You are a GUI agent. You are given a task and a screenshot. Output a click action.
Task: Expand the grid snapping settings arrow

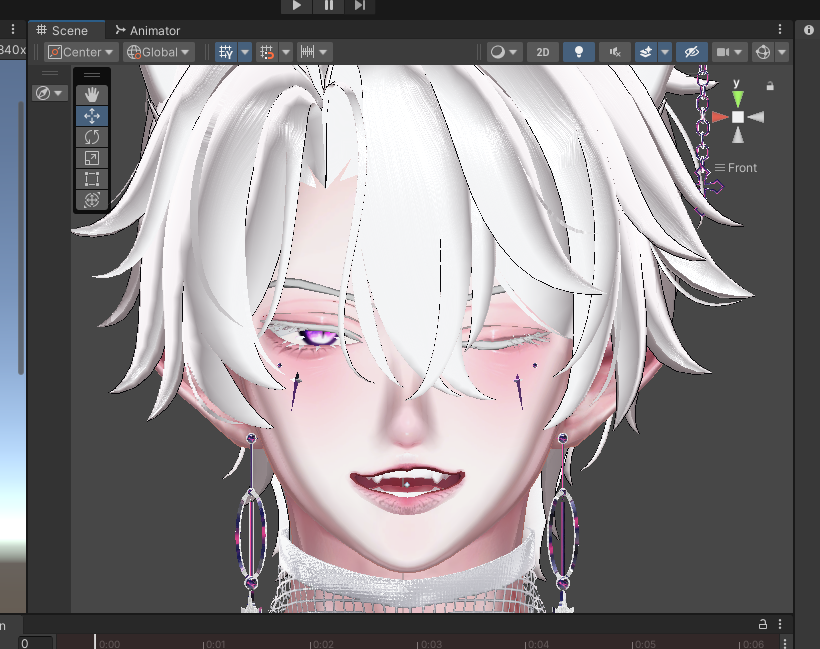[x=286, y=52]
